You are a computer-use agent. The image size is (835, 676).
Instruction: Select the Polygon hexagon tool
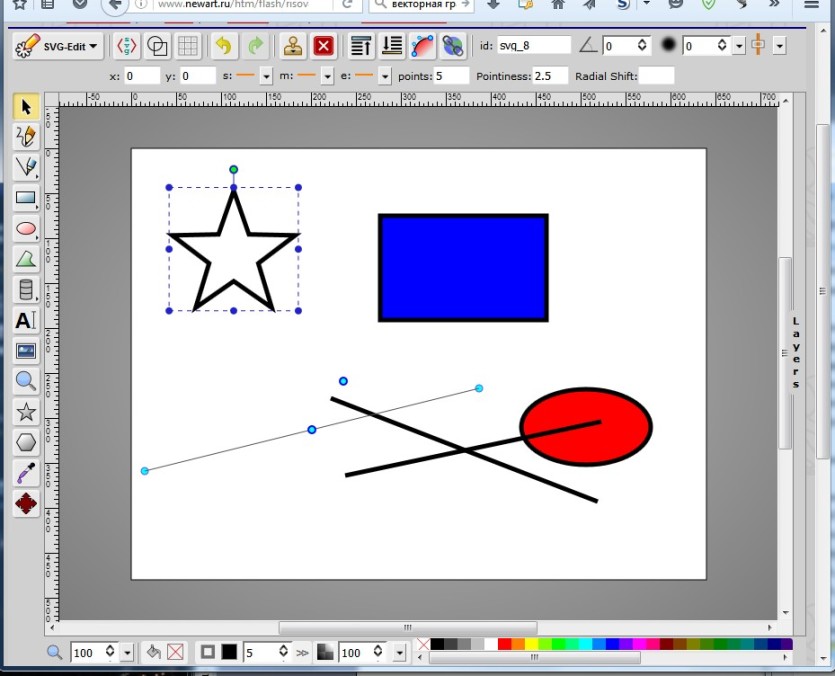(x=26, y=442)
